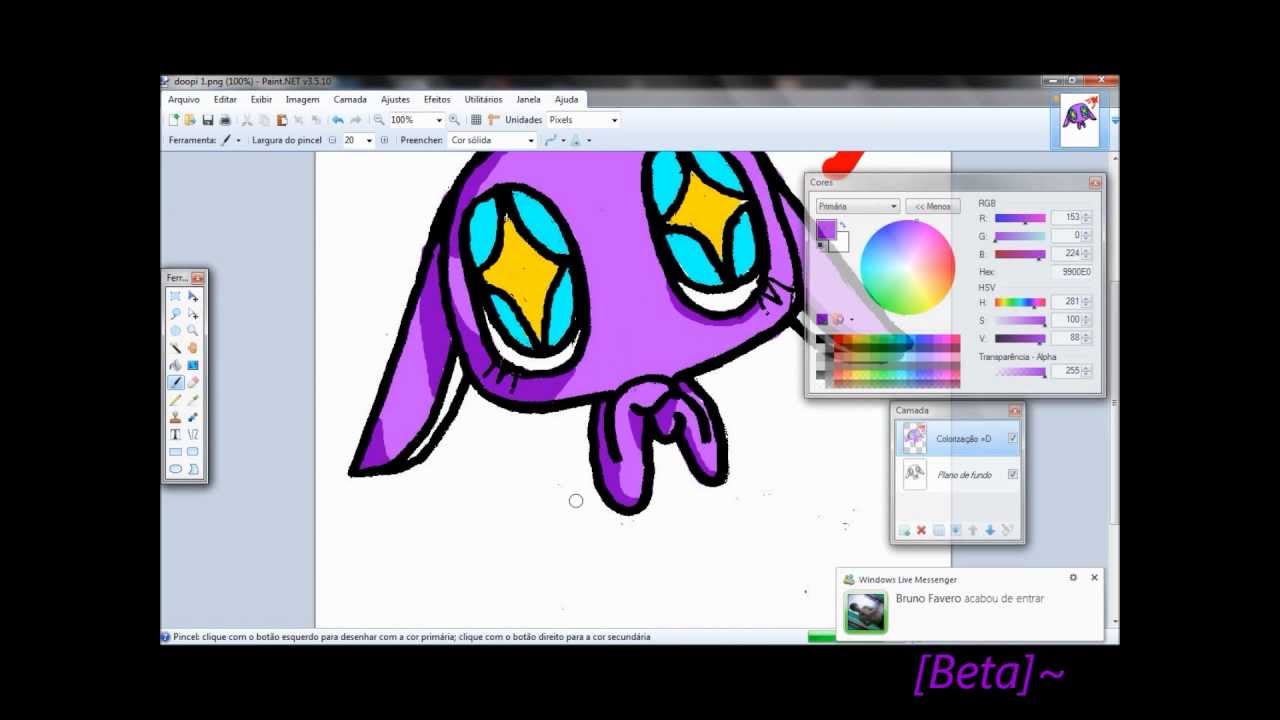
Task: Click the add new layer button
Action: click(x=904, y=530)
